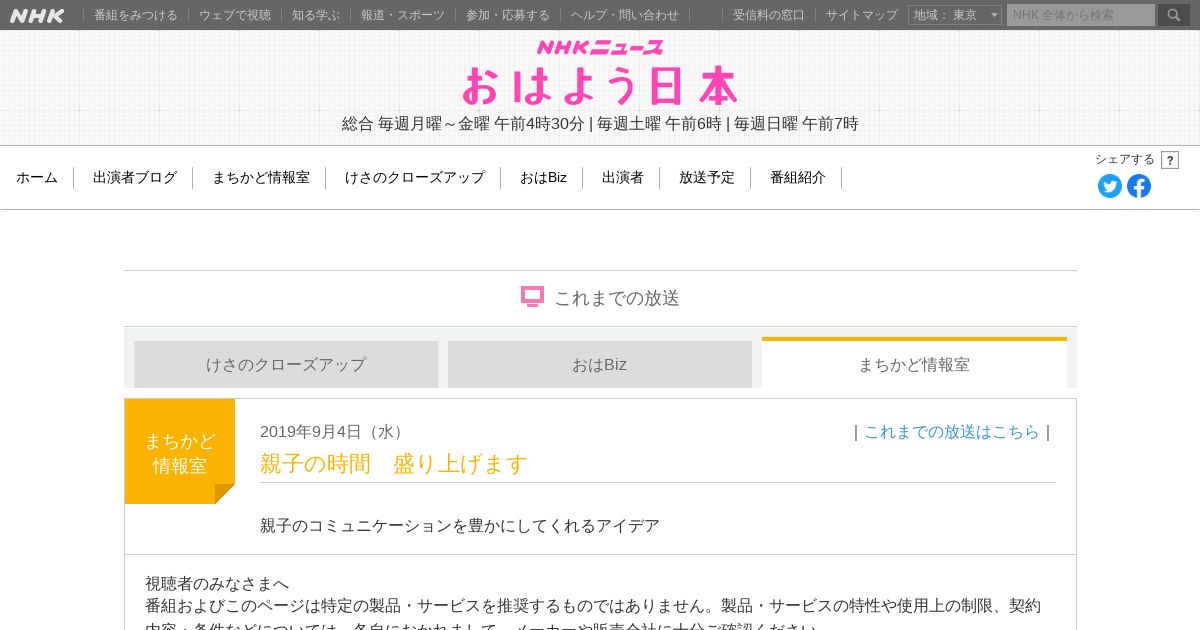
Task: Click the pink monitor icon beside これまでの放送
Action: [532, 297]
